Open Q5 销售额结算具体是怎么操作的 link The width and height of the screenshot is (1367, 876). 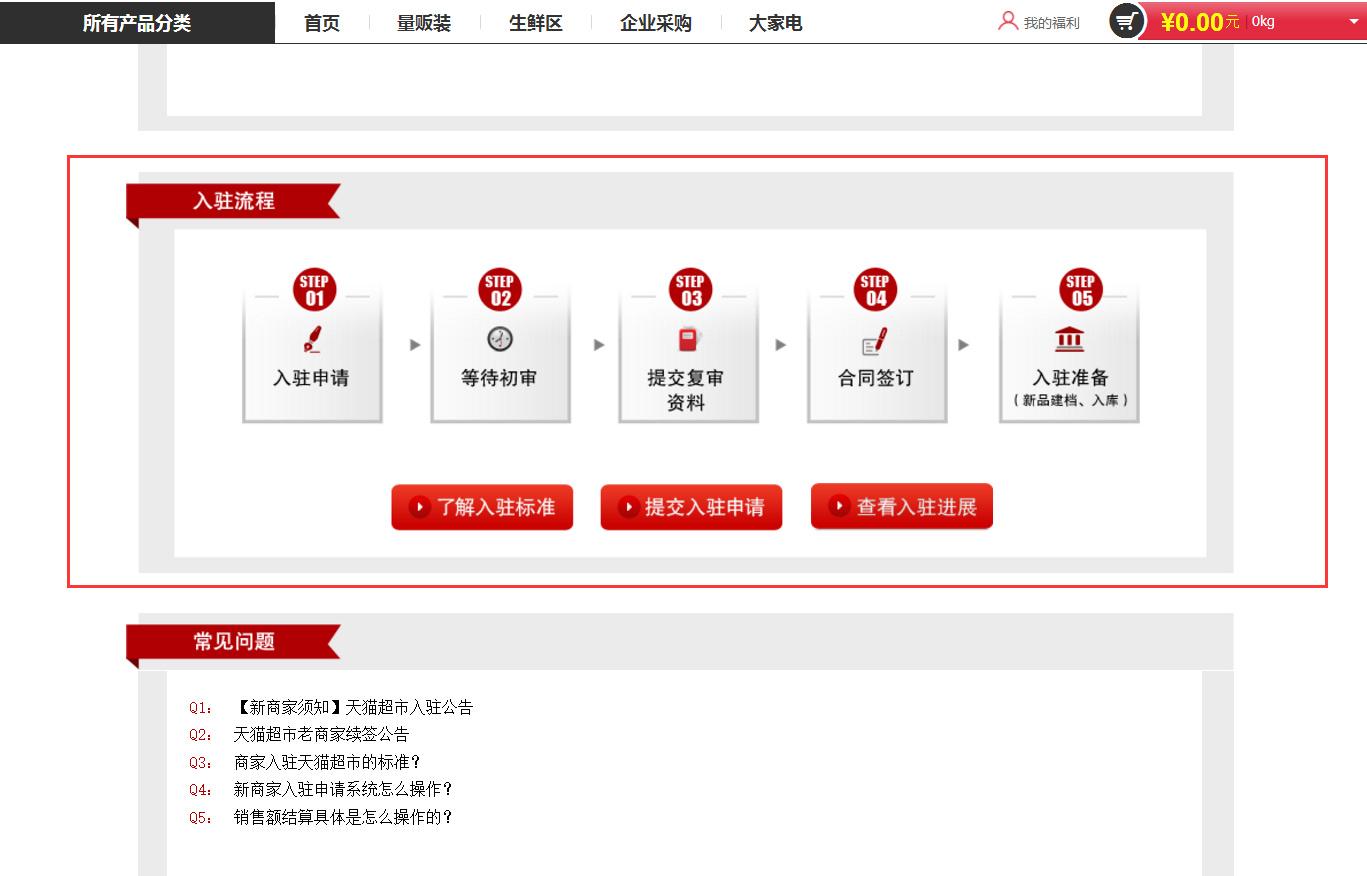pyautogui.click(x=344, y=817)
